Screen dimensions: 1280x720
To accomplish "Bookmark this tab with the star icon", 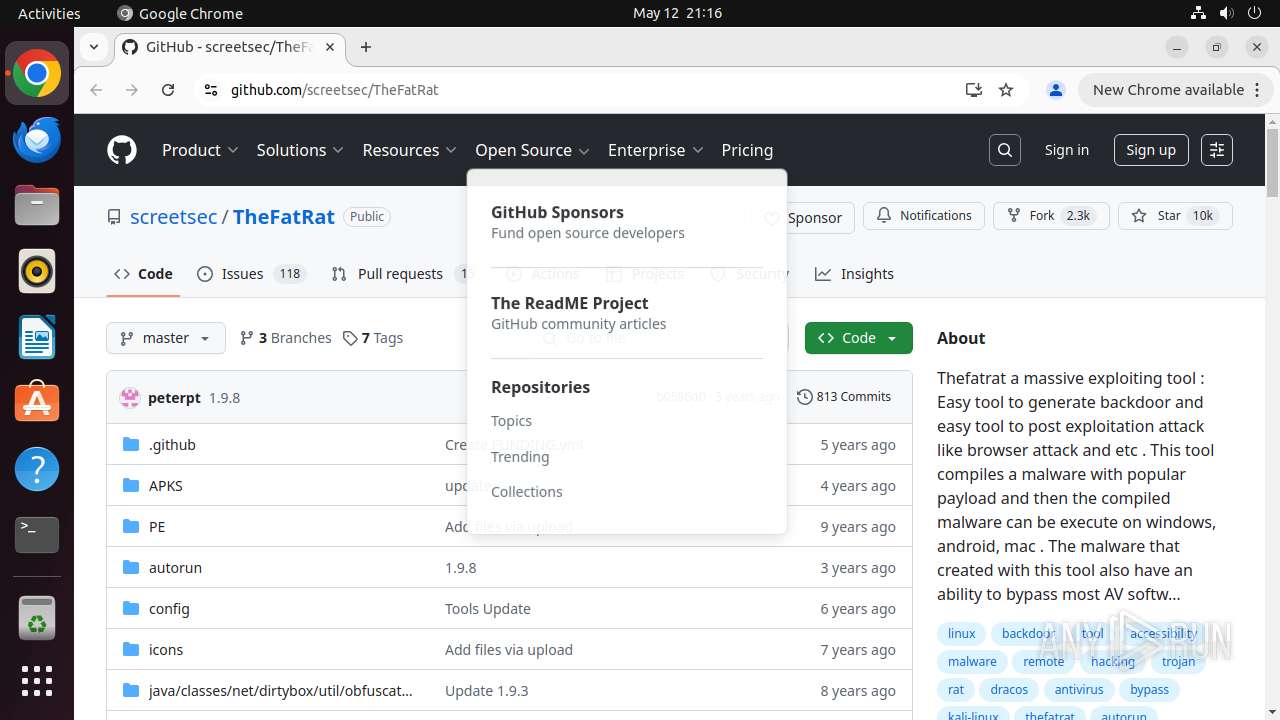I will (1006, 90).
